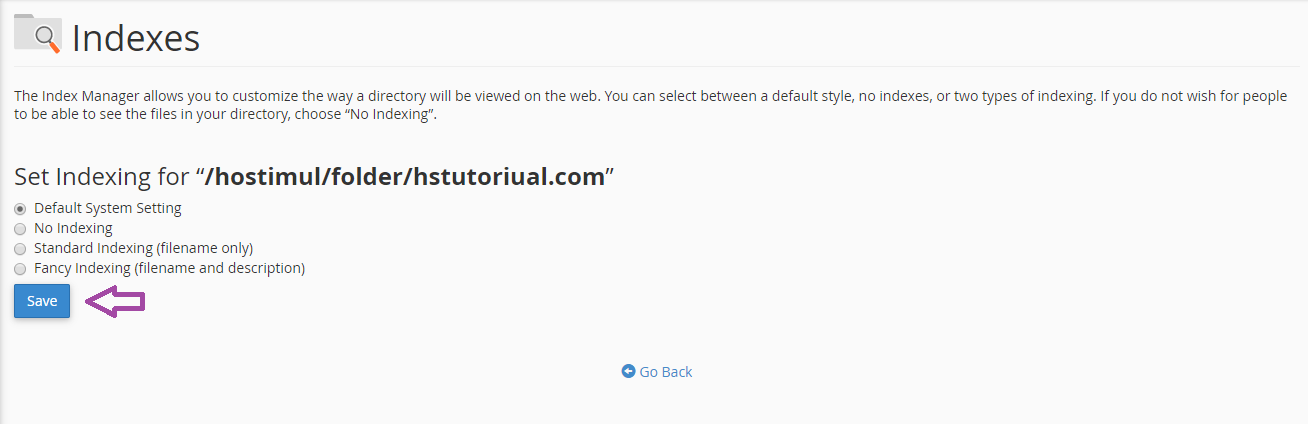1308x424 pixels.
Task: Click the No Indexing option label
Action: tap(73, 228)
